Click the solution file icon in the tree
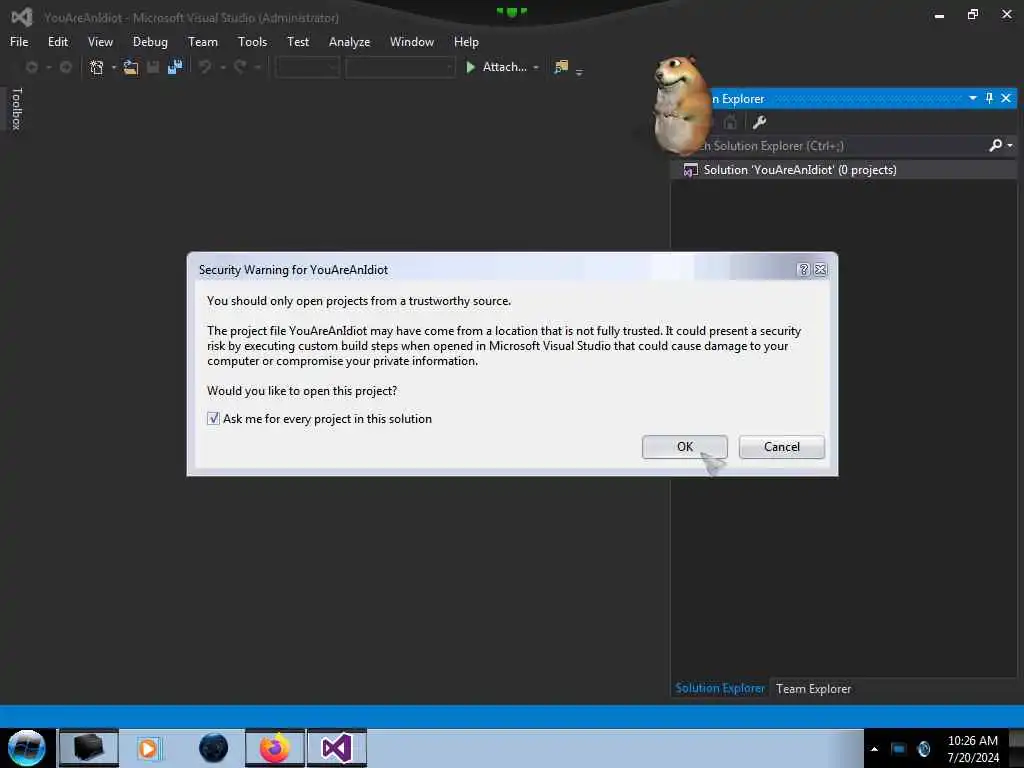 point(690,170)
